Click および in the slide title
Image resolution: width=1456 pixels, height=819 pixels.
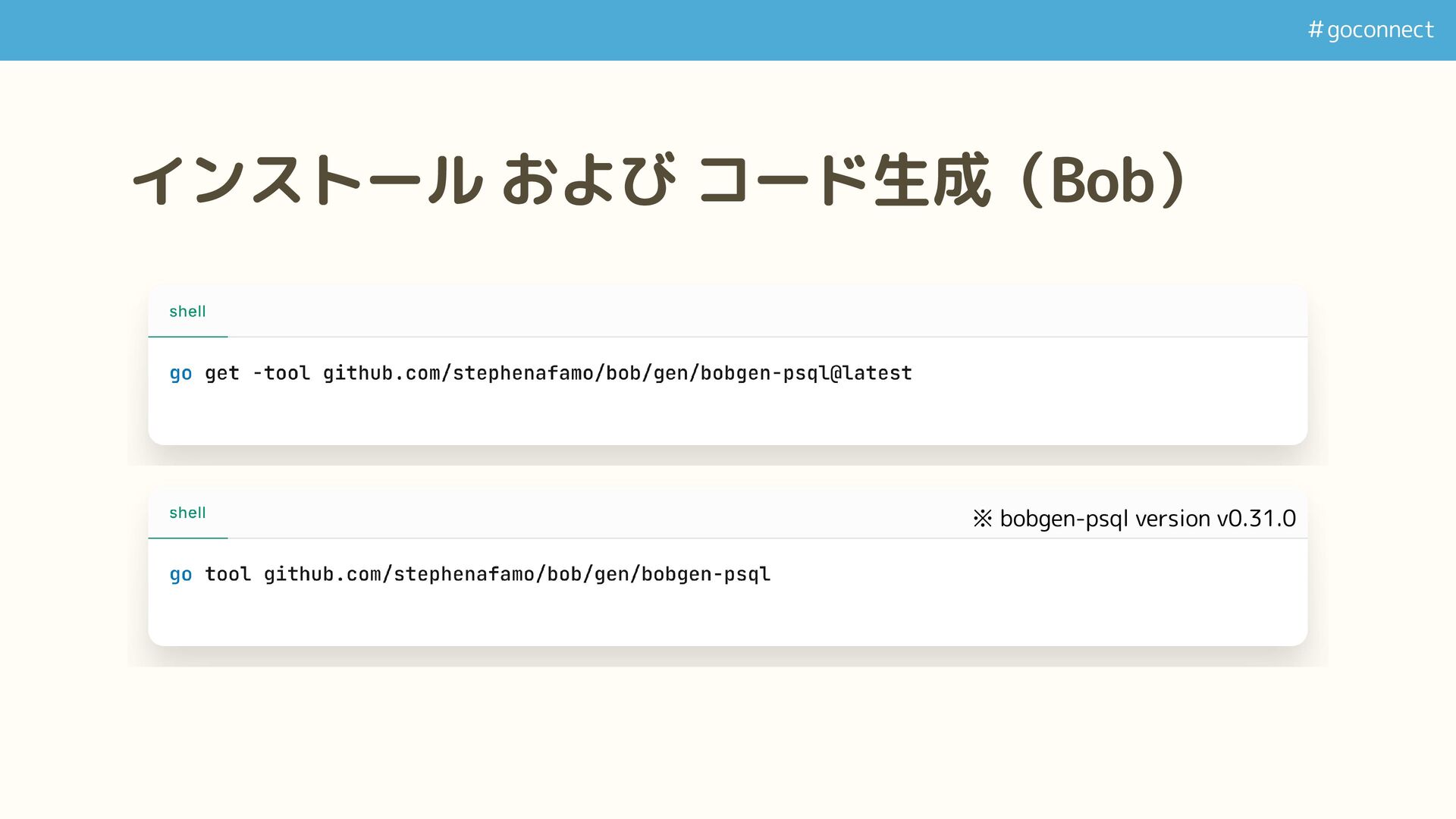pyautogui.click(x=588, y=180)
